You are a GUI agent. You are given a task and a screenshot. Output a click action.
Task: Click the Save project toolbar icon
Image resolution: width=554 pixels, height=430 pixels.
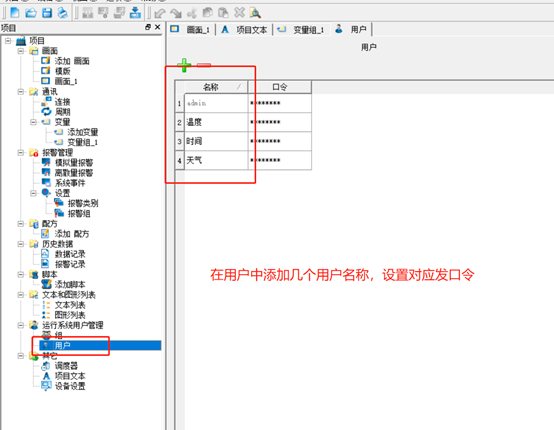47,13
